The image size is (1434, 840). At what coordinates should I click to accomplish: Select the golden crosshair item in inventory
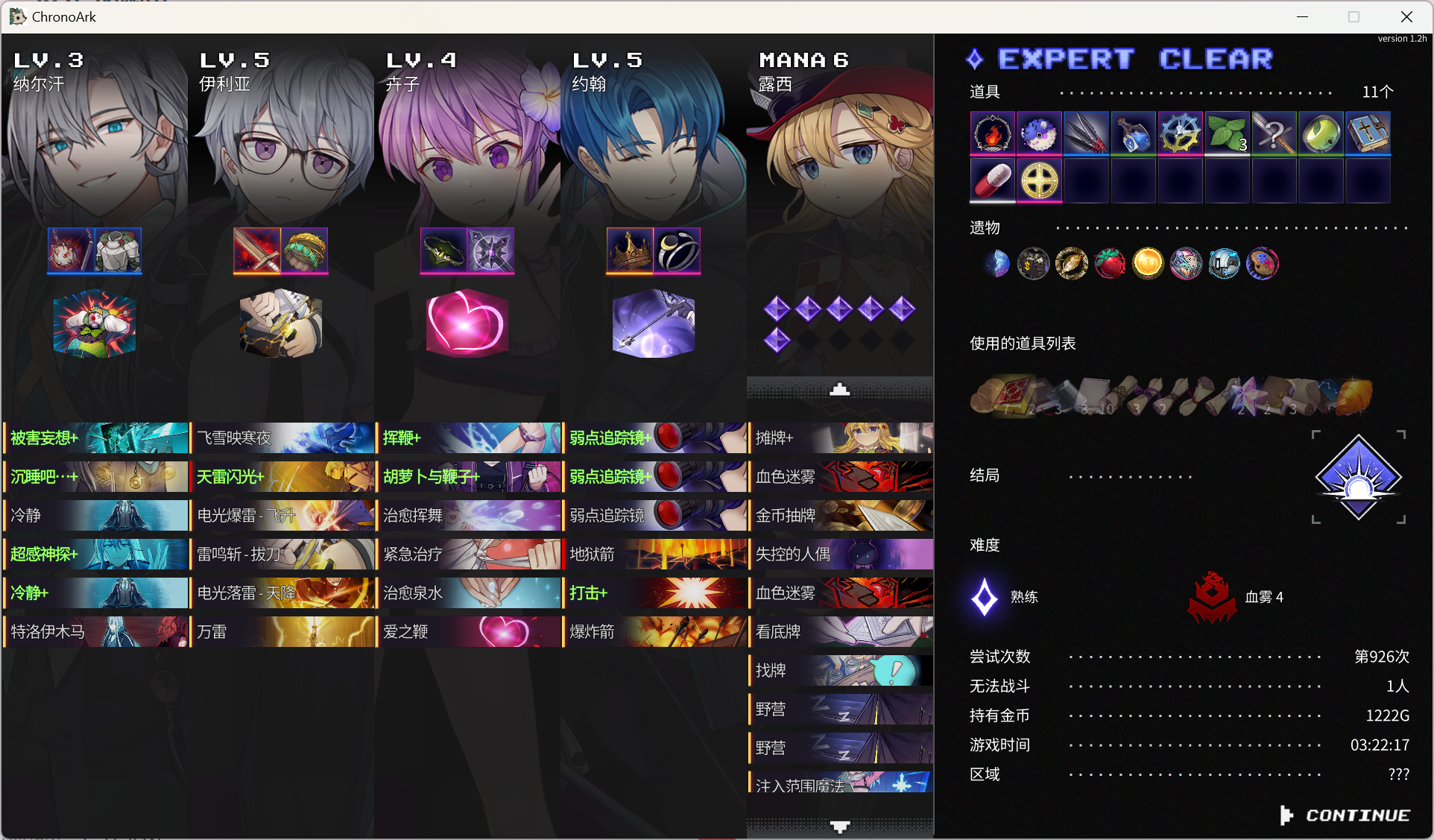pos(1039,180)
